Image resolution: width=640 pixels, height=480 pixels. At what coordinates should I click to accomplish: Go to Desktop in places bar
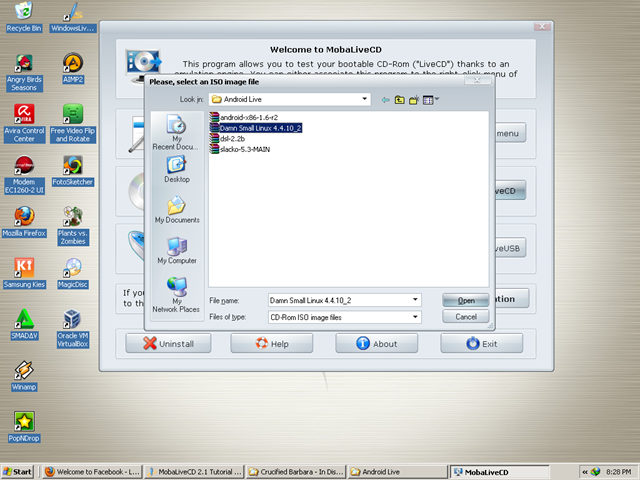click(x=177, y=170)
